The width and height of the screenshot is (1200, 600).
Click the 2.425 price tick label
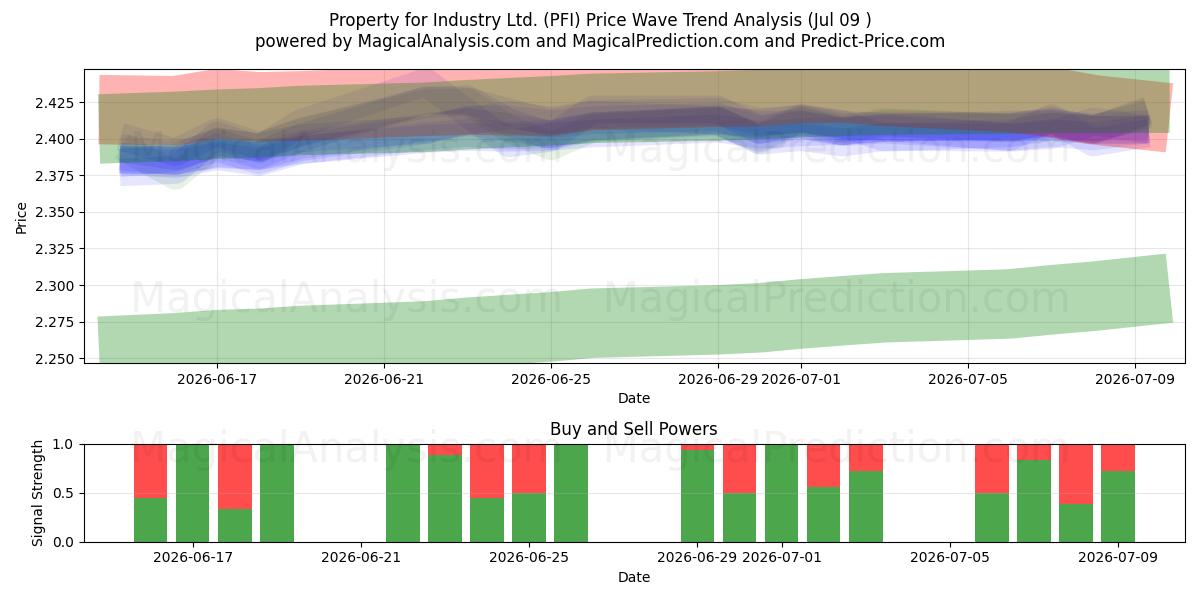tap(56, 103)
